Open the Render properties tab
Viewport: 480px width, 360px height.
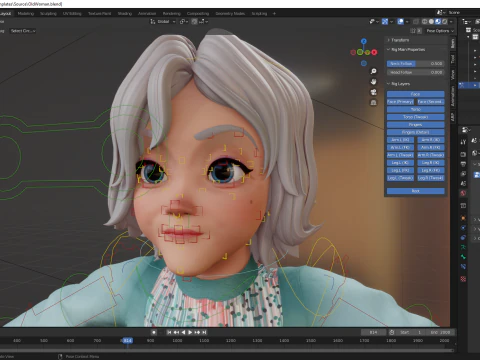[x=463, y=154]
